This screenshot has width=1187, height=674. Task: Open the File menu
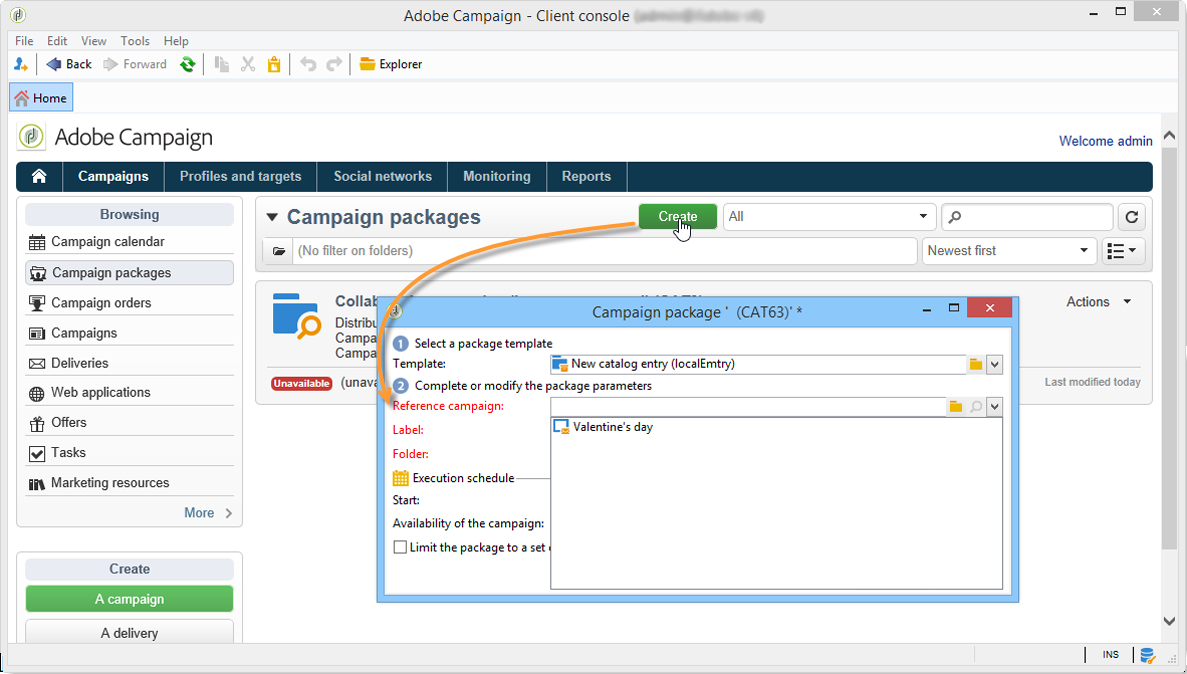[24, 41]
